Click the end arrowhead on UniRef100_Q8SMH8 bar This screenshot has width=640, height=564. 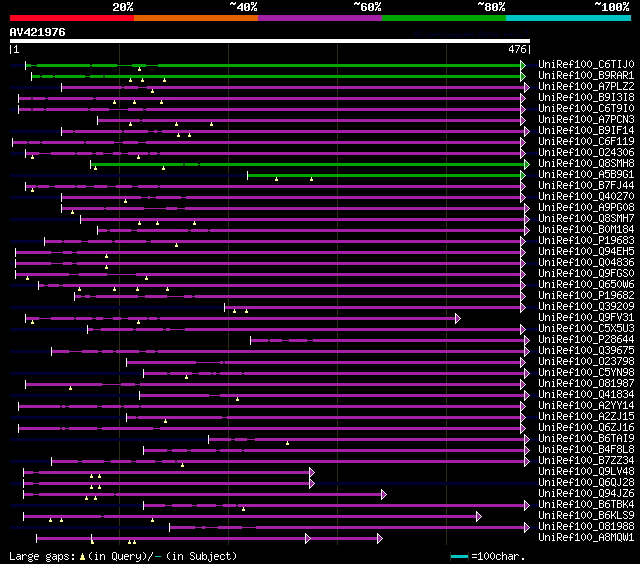pos(527,164)
